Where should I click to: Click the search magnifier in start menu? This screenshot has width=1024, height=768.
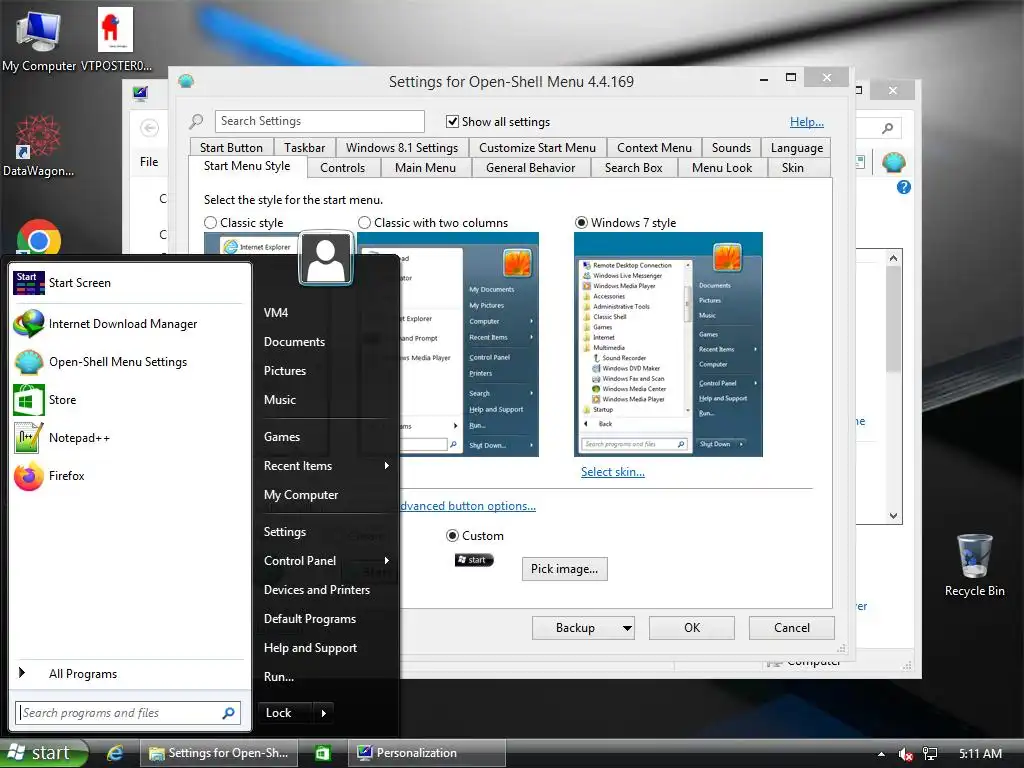[x=229, y=712]
